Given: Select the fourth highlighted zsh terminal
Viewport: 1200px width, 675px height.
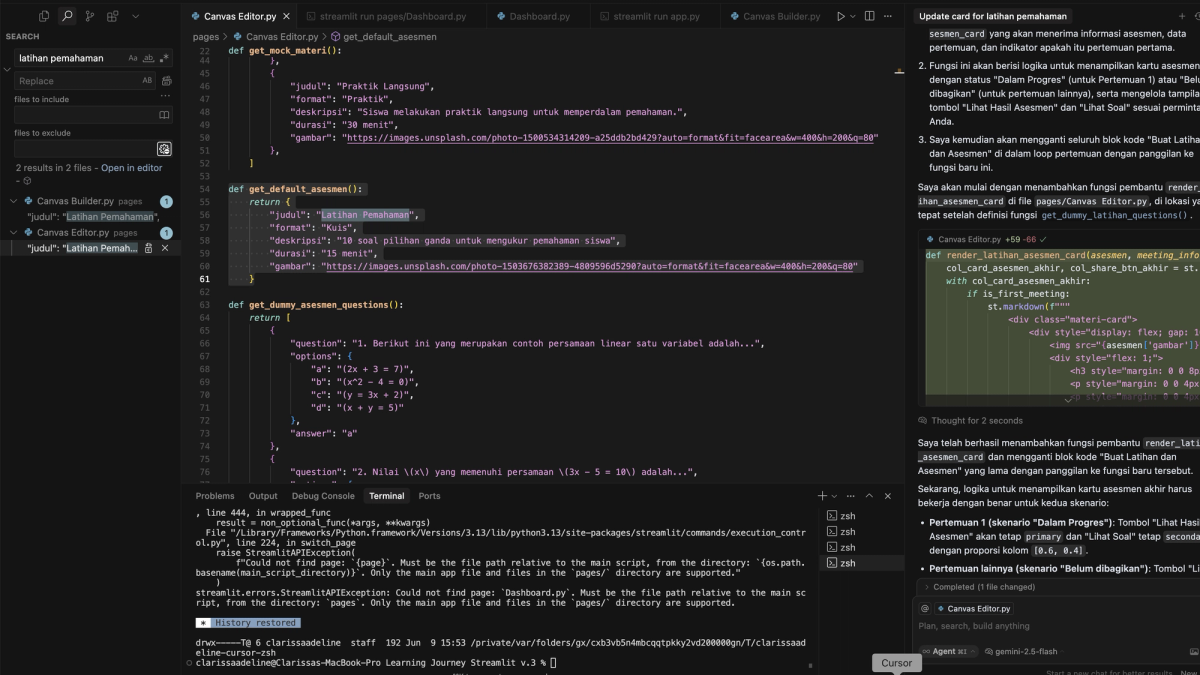Looking at the screenshot, I should pyautogui.click(x=863, y=563).
